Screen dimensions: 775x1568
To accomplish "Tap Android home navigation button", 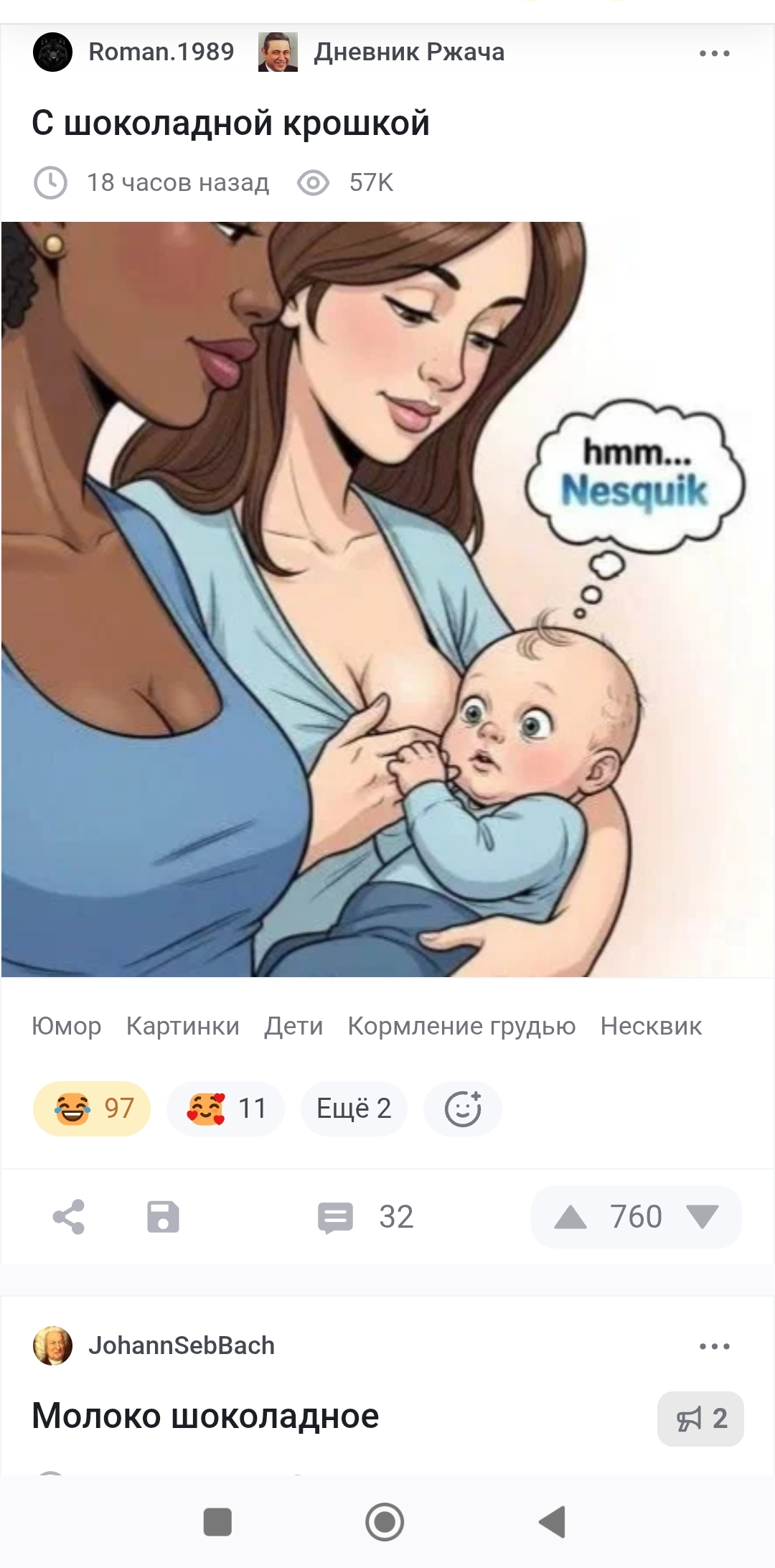I will [385, 1521].
